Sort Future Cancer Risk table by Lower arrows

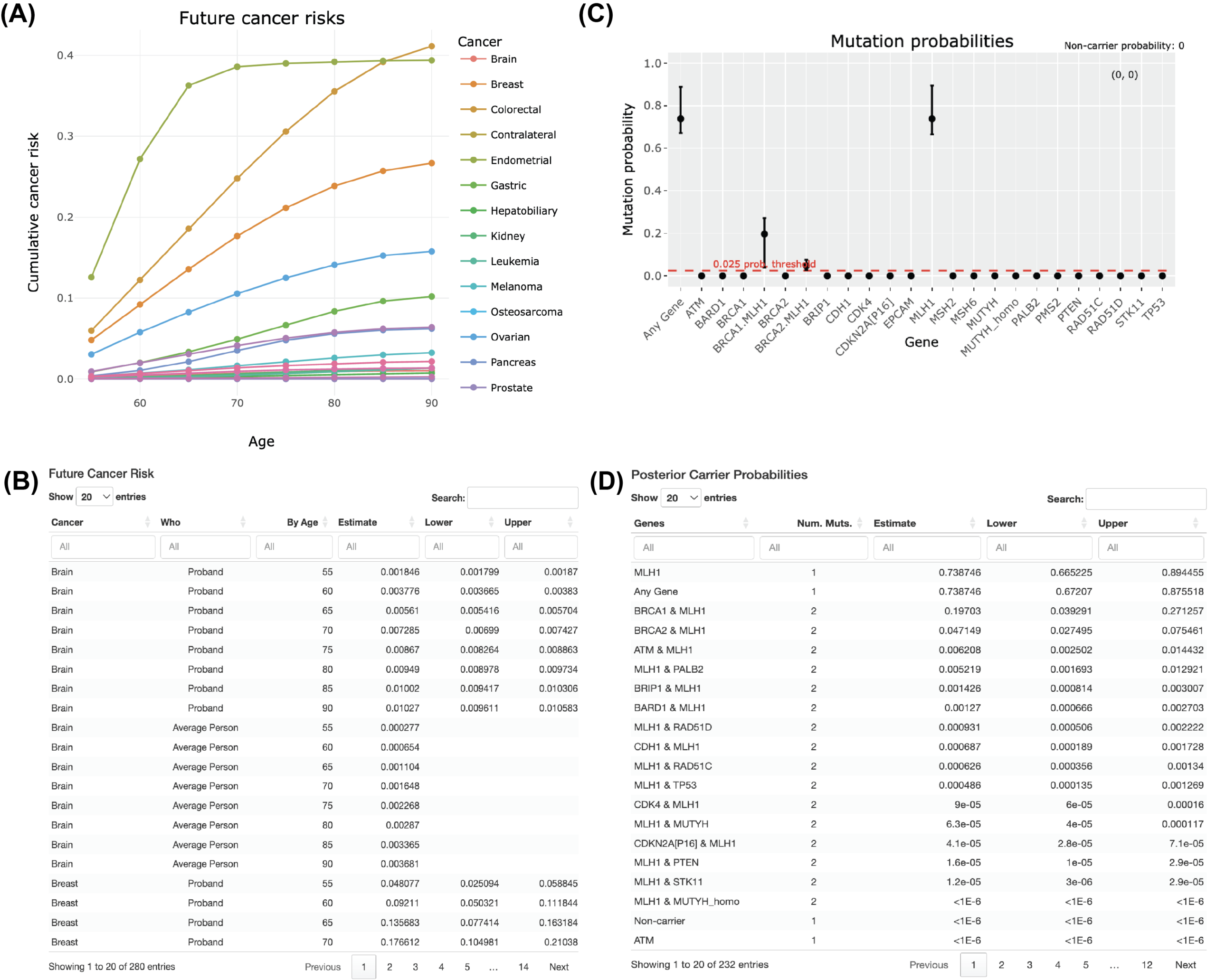tap(491, 522)
